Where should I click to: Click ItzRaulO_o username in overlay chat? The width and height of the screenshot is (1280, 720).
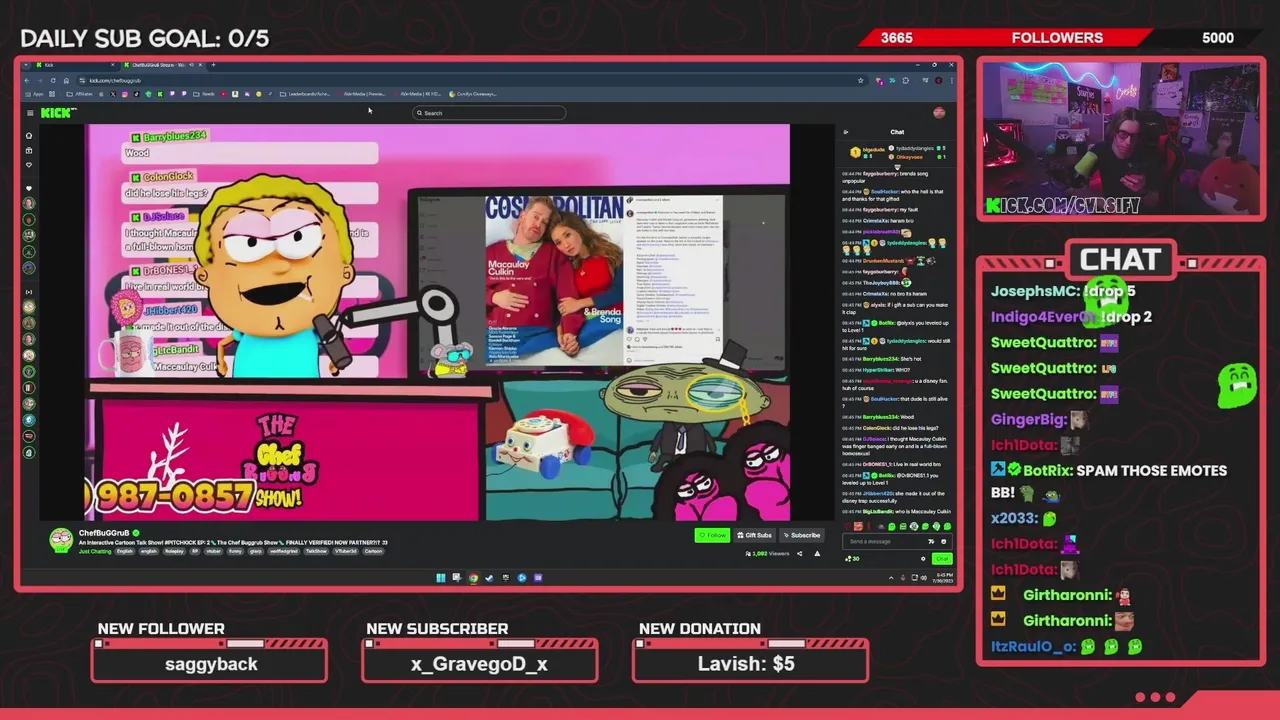point(1033,646)
